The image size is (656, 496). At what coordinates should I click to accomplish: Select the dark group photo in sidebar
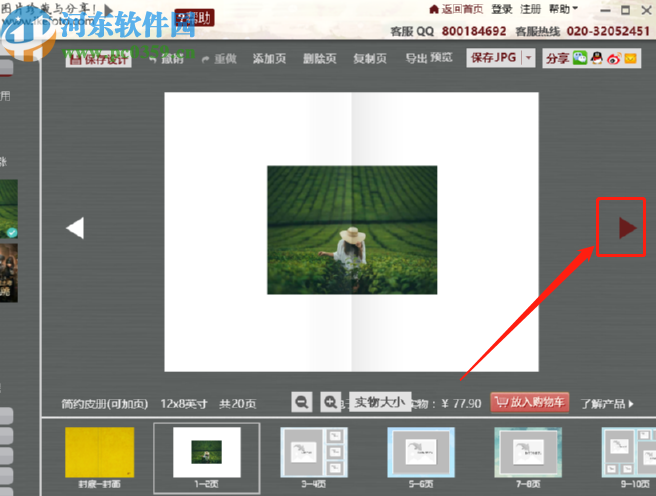9,273
